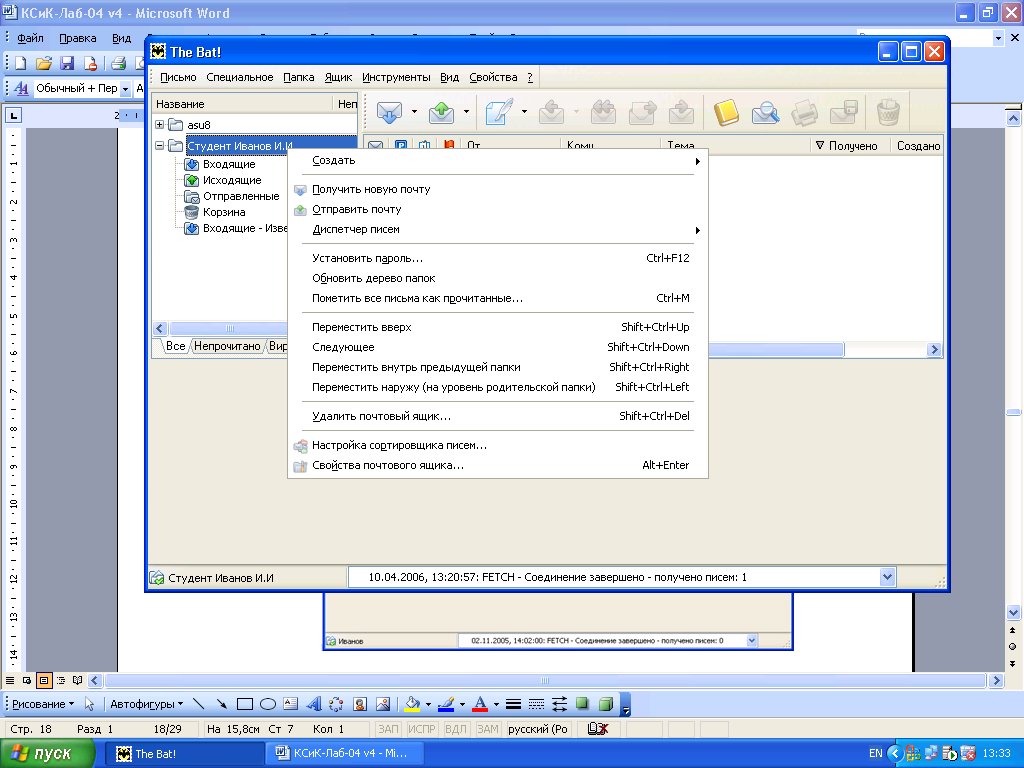This screenshot has width=1024, height=768.
Task: Choose Настройка сортировщика писем... entry
Action: click(498, 445)
